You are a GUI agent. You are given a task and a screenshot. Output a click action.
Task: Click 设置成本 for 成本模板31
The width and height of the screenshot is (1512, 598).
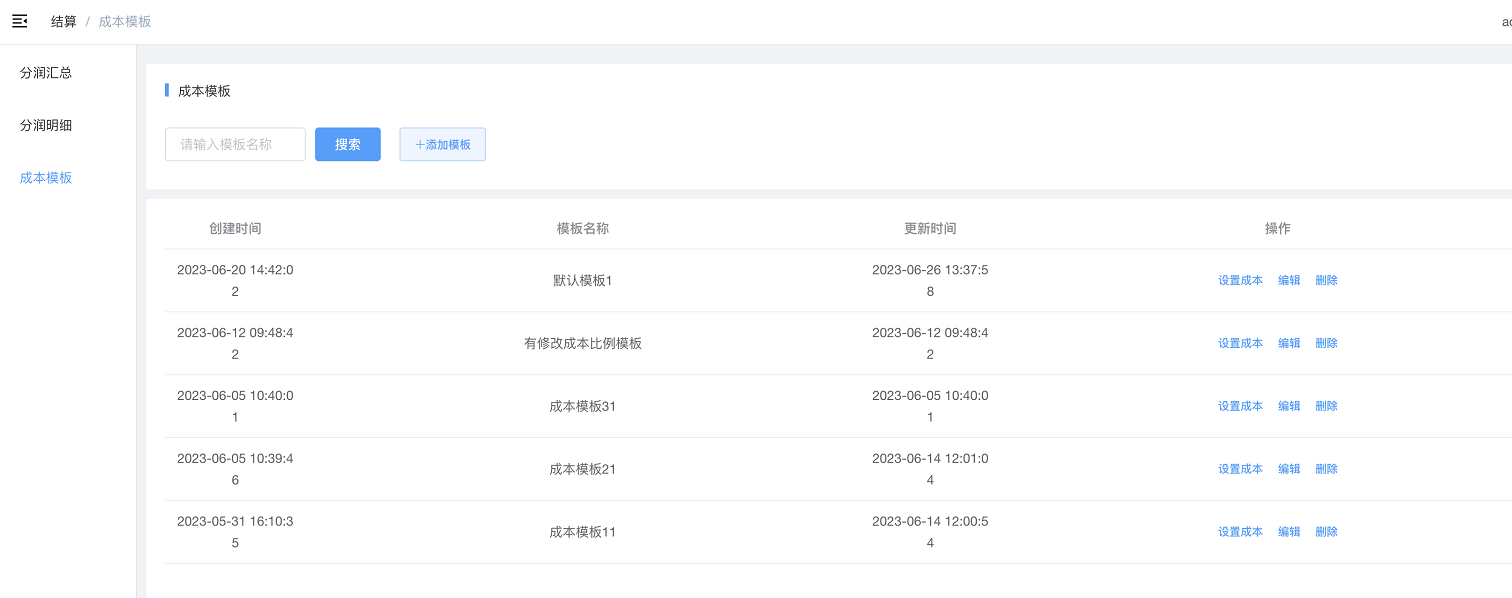coord(1240,406)
